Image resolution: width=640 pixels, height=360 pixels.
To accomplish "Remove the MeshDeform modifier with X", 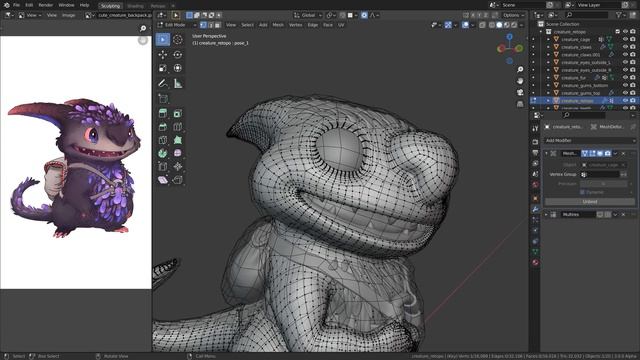I will coord(623,153).
